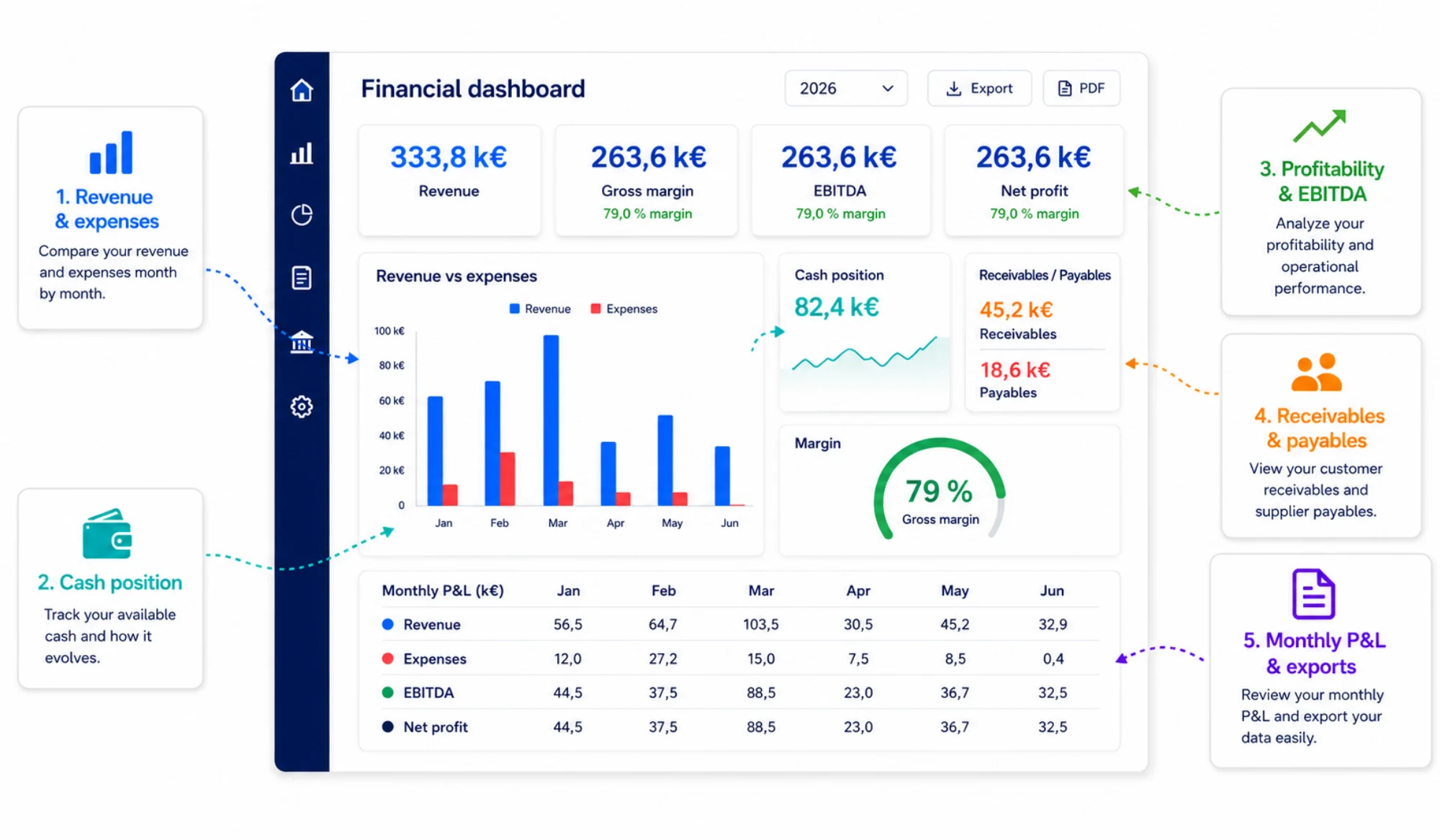1440x840 pixels.
Task: Click the 79 % gross margin gauge
Action: [x=940, y=489]
